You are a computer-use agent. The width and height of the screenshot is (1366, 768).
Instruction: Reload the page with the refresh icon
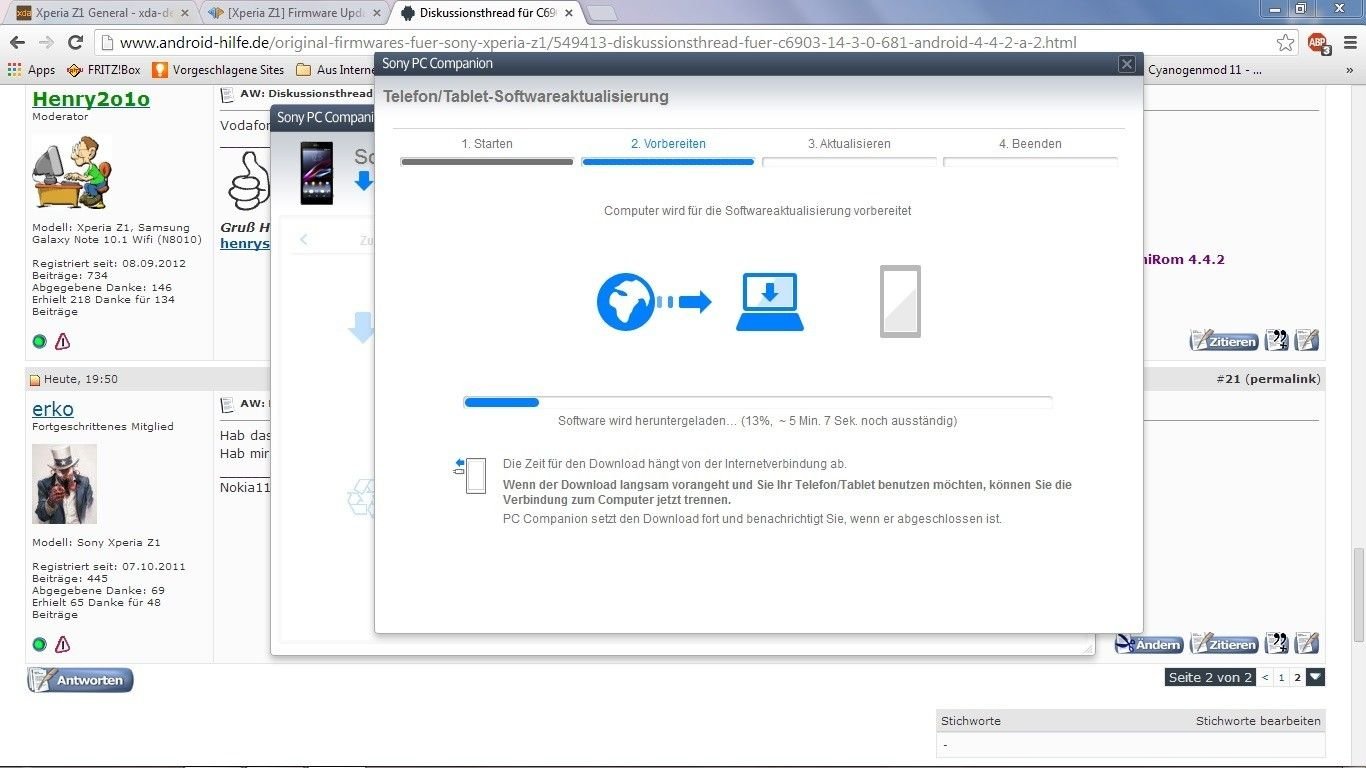pyautogui.click(x=75, y=43)
